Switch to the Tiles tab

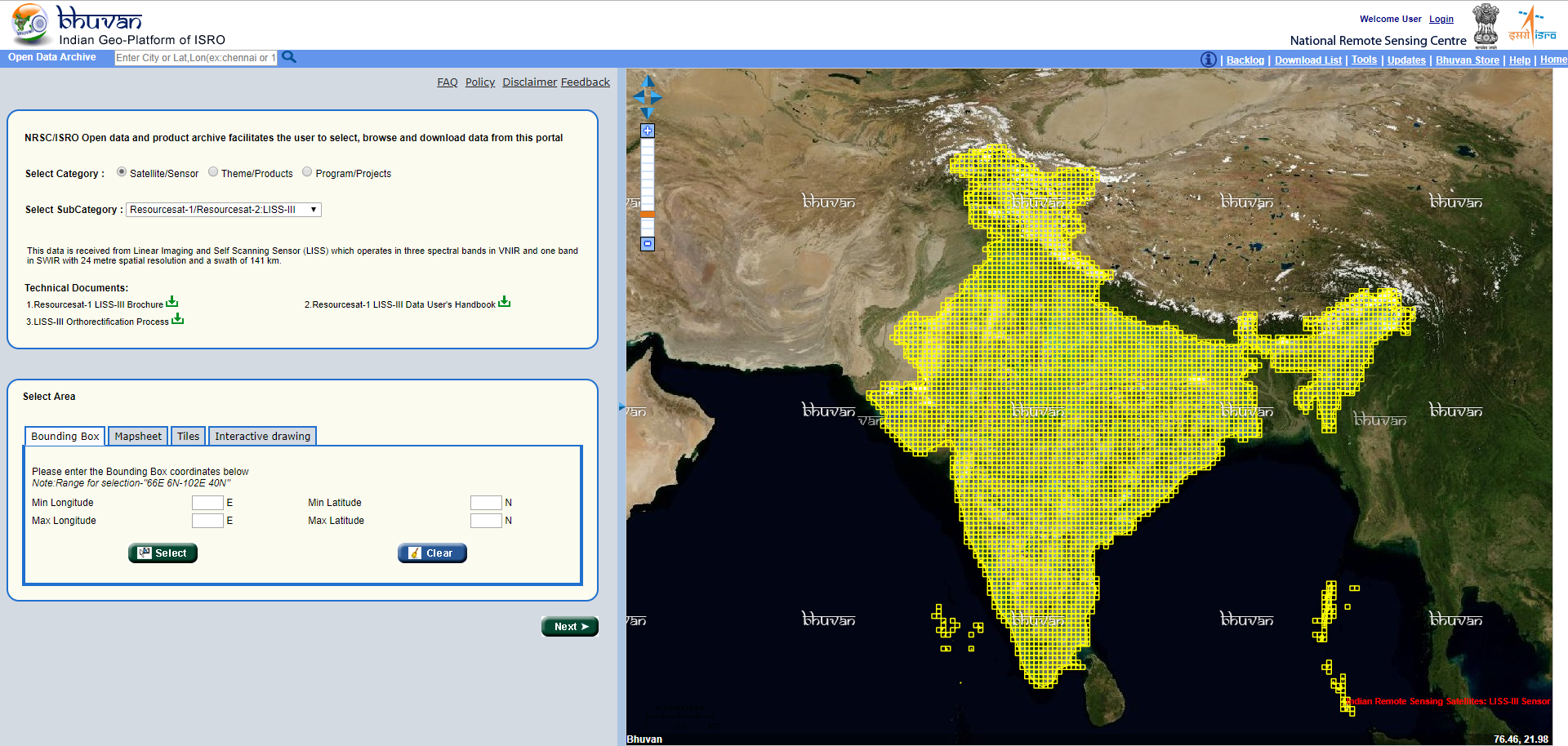(188, 437)
